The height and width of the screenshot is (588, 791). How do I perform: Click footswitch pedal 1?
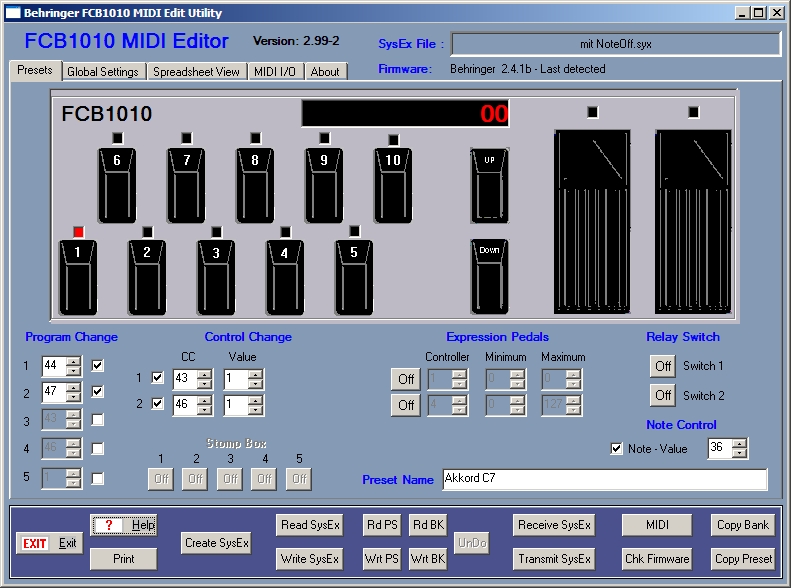[78, 277]
